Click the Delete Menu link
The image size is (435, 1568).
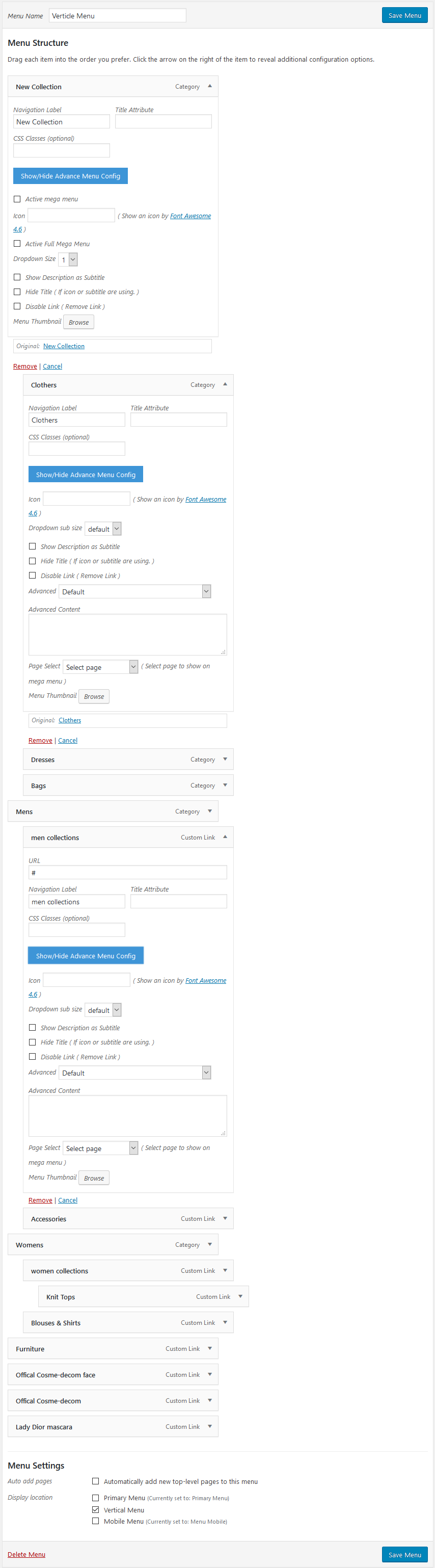[26, 1554]
